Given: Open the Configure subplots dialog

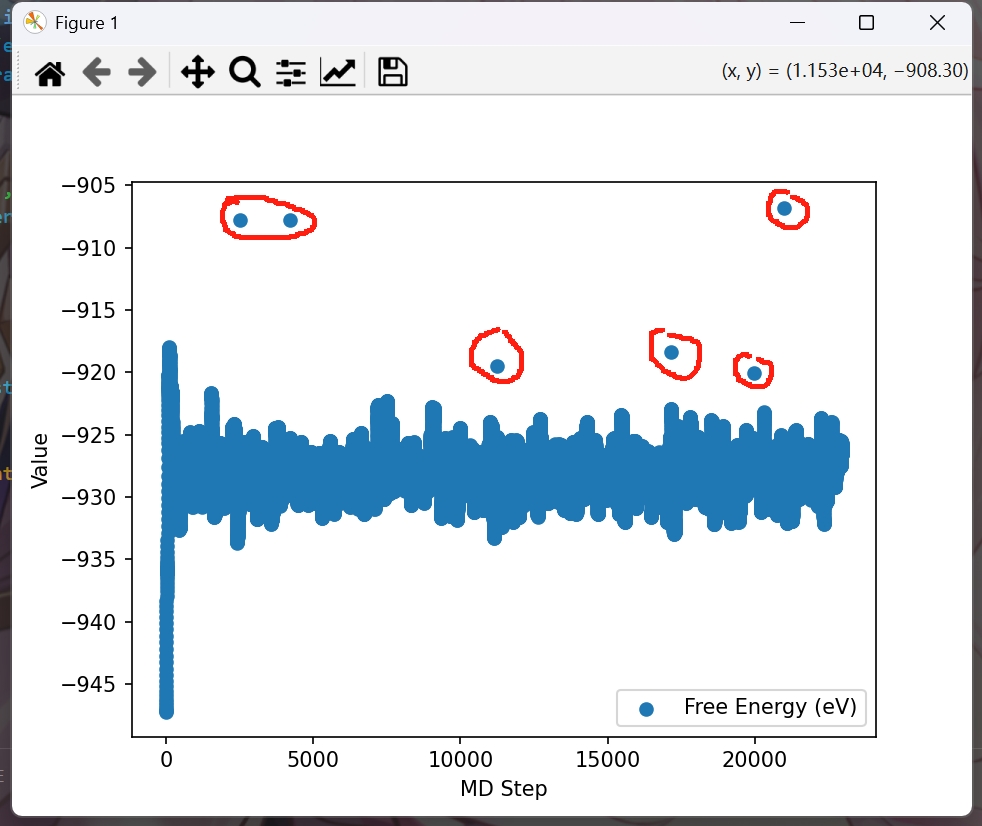Looking at the screenshot, I should (291, 72).
